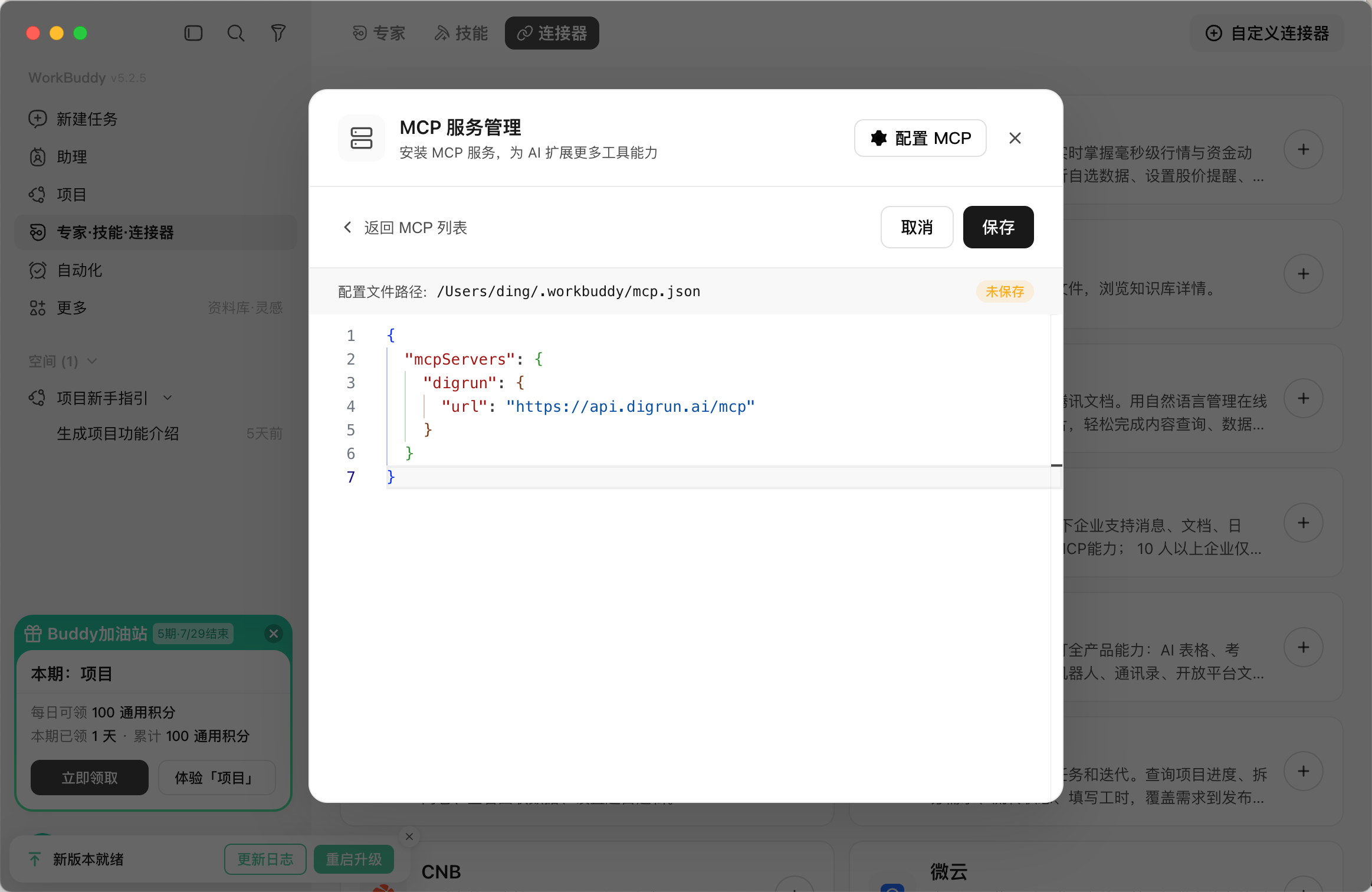The width and height of the screenshot is (1372, 892).
Task: Add the connector with 资金动 description
Action: pos(1304,149)
